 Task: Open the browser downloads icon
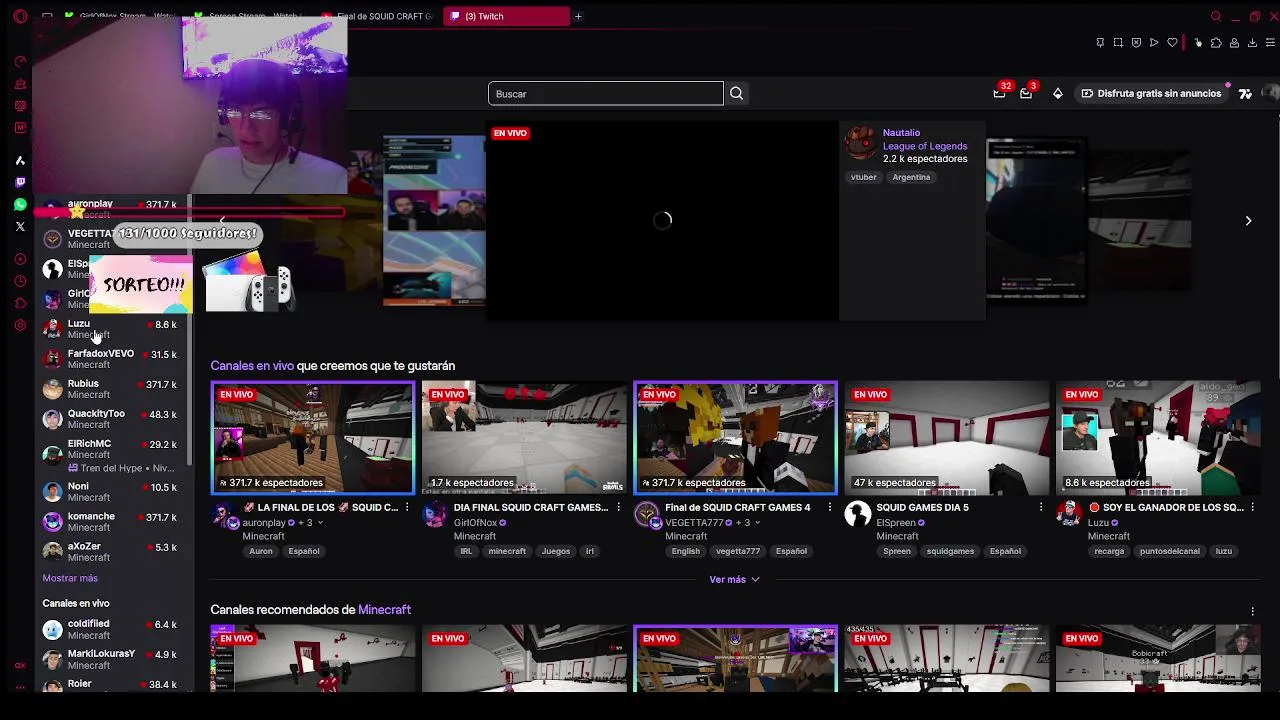coord(1252,43)
